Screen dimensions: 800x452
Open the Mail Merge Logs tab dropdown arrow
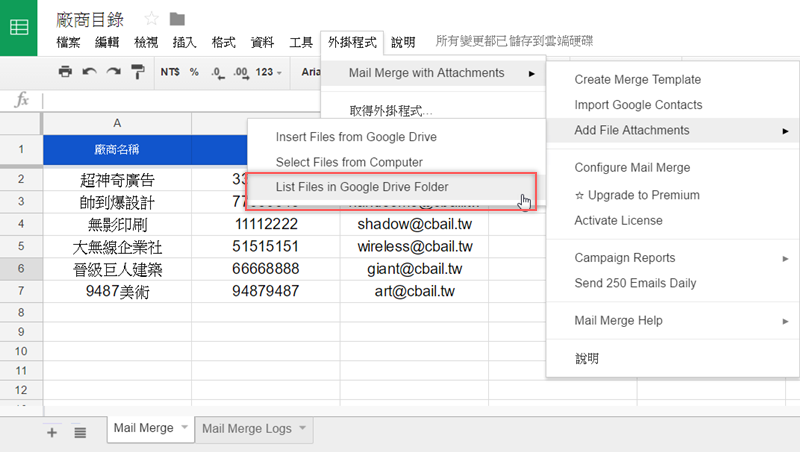point(303,428)
